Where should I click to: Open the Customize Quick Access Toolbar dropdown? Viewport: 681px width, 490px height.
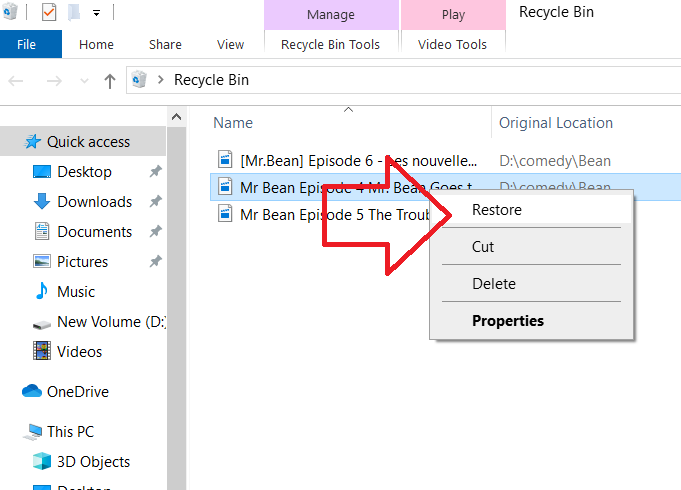(96, 13)
